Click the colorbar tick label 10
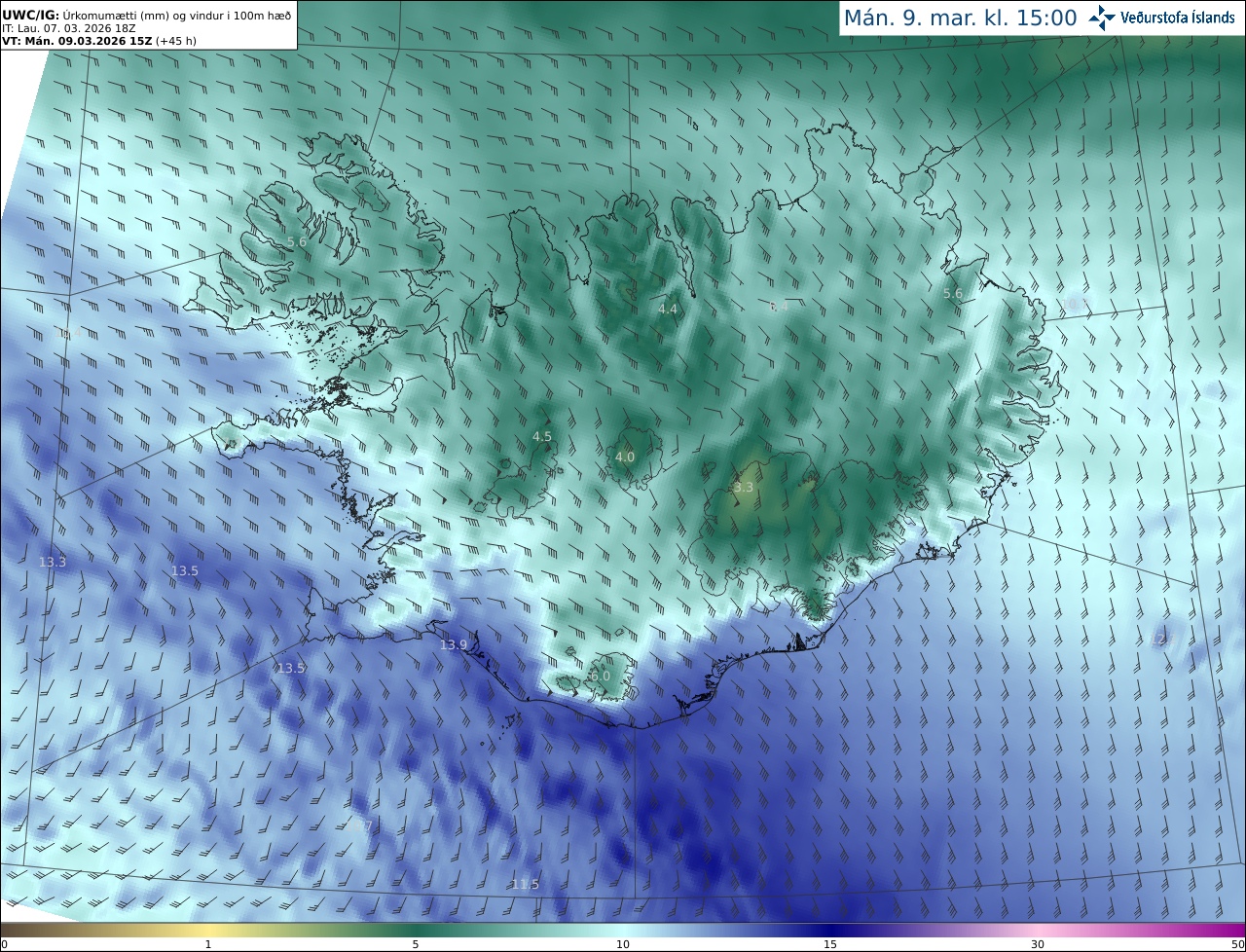Screen dimensions: 1246x952 pos(623,944)
